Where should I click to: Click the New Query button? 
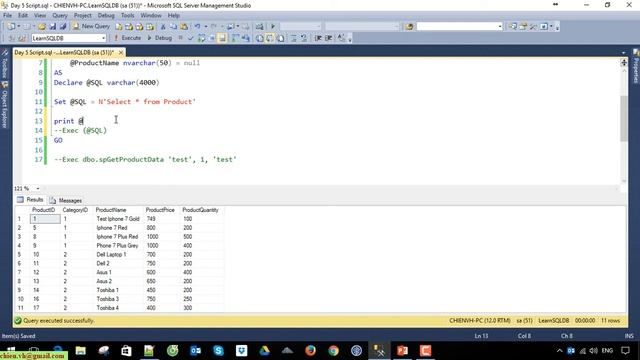[x=91, y=26]
